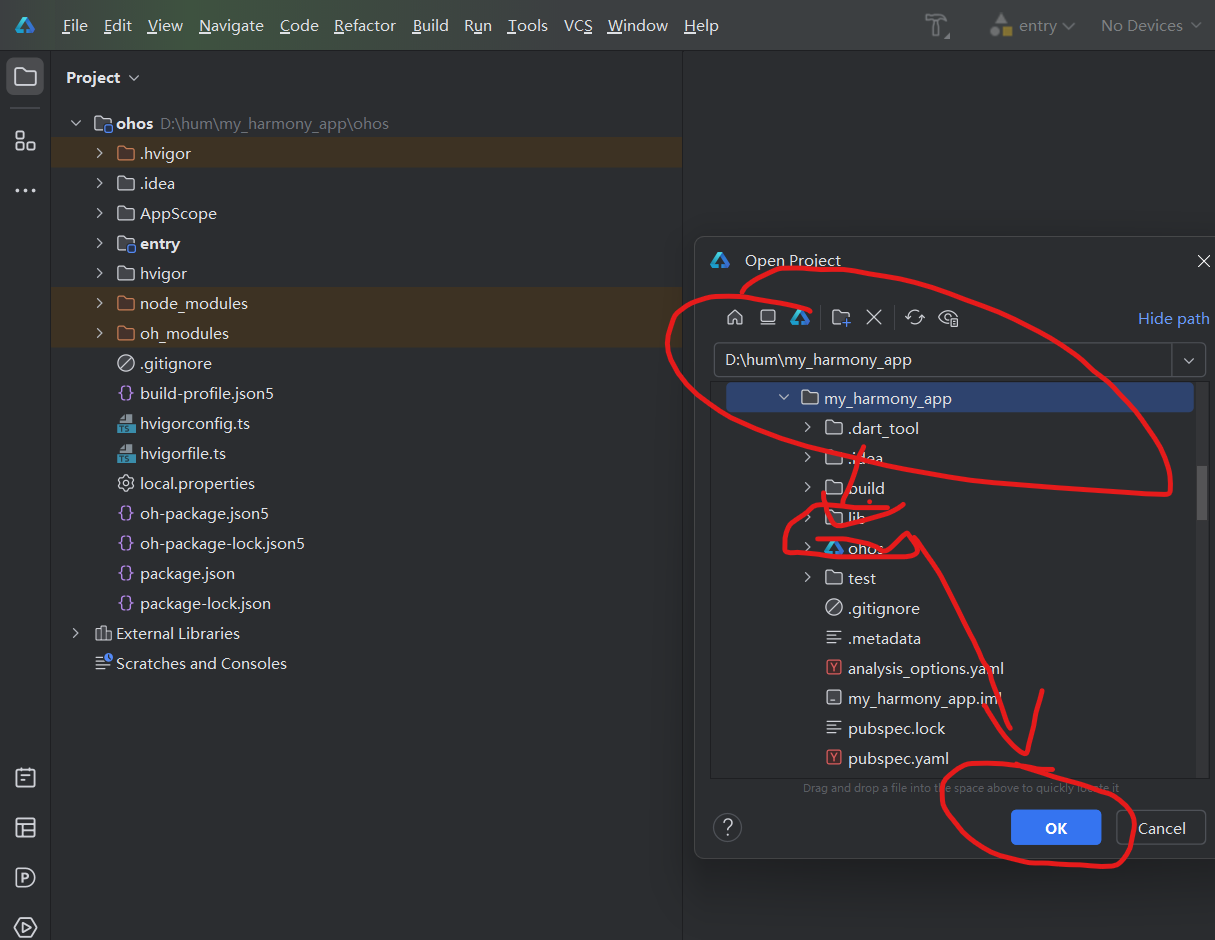Screen dimensions: 1215x940
Task: Click Cancel in Open Project dialog
Action: click(x=1161, y=828)
